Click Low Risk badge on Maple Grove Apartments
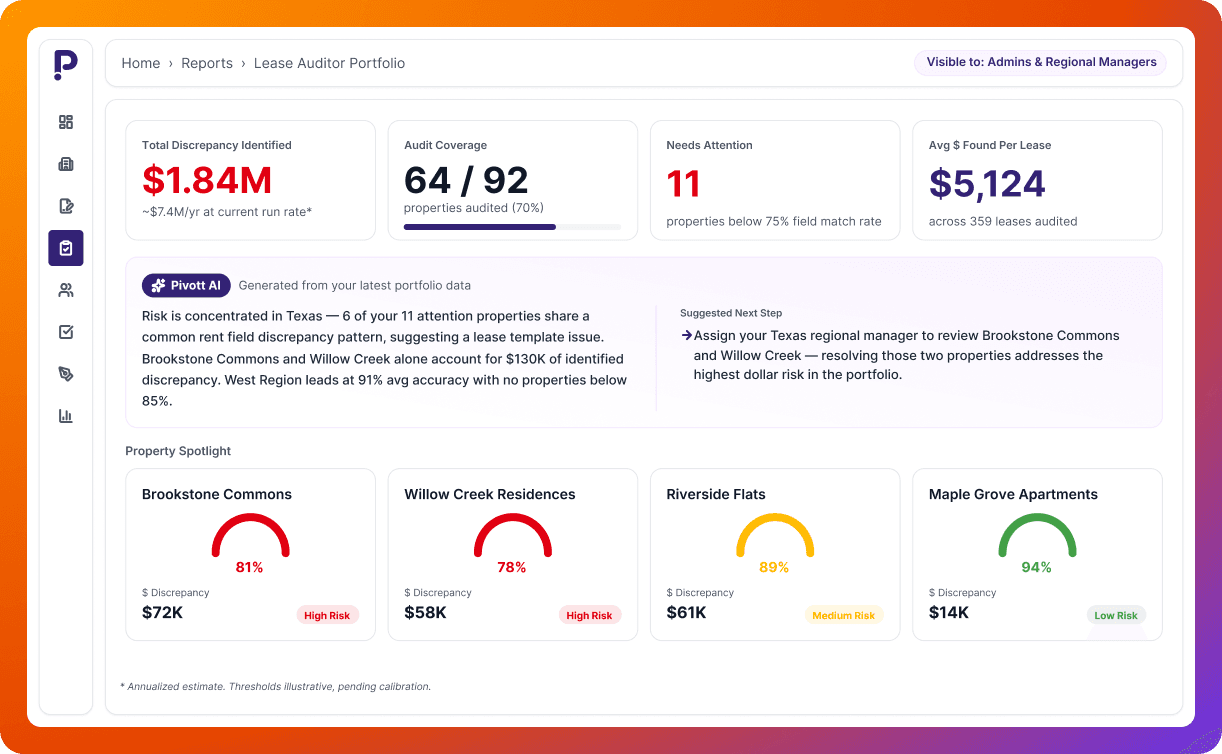 coord(1116,615)
